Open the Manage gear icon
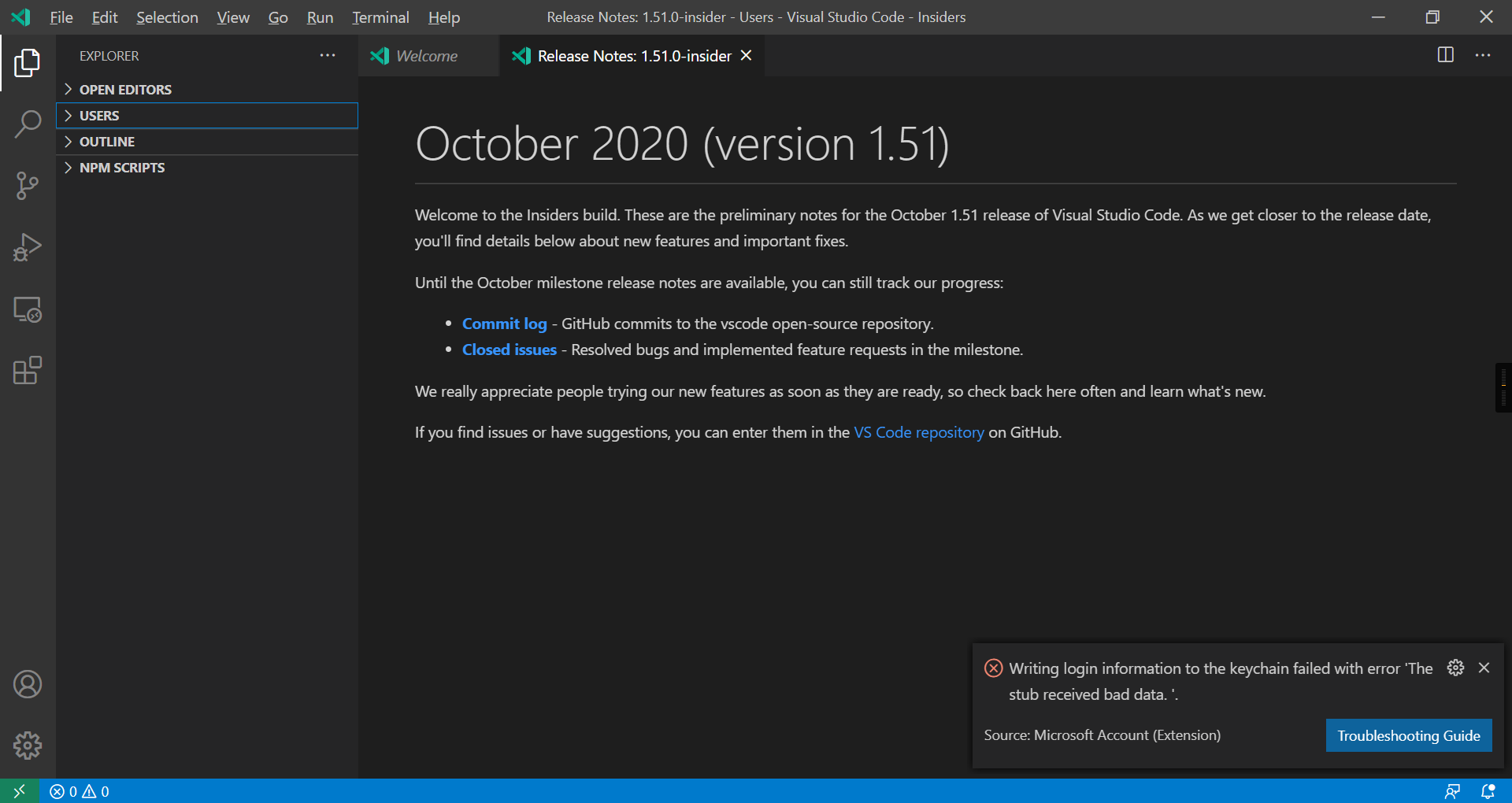The image size is (1512, 803). [28, 745]
